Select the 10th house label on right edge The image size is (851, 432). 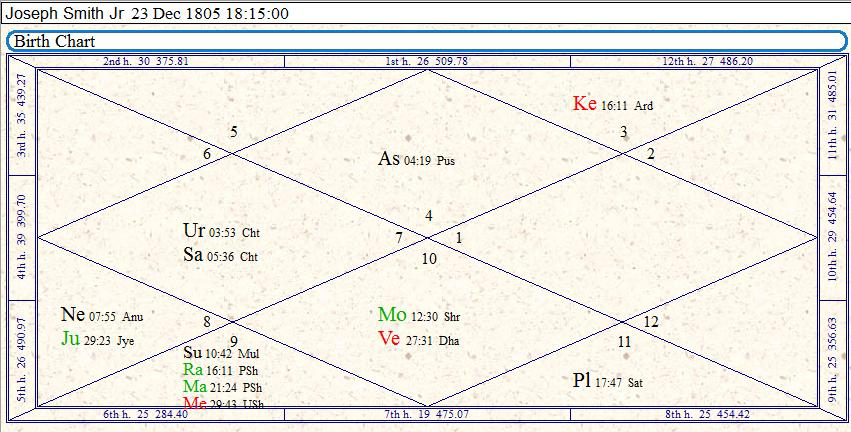tap(833, 236)
